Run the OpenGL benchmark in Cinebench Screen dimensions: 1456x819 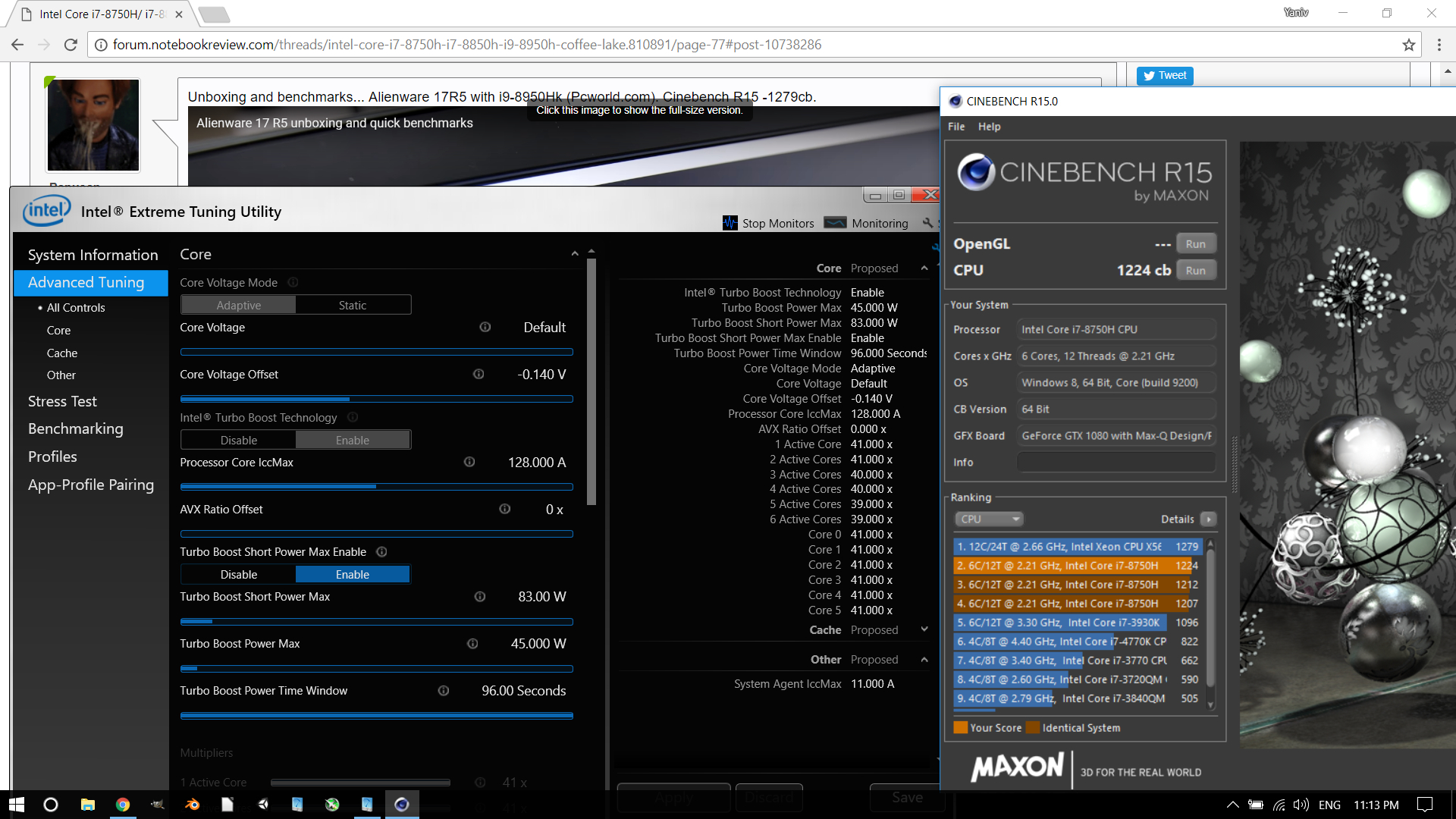point(1195,243)
